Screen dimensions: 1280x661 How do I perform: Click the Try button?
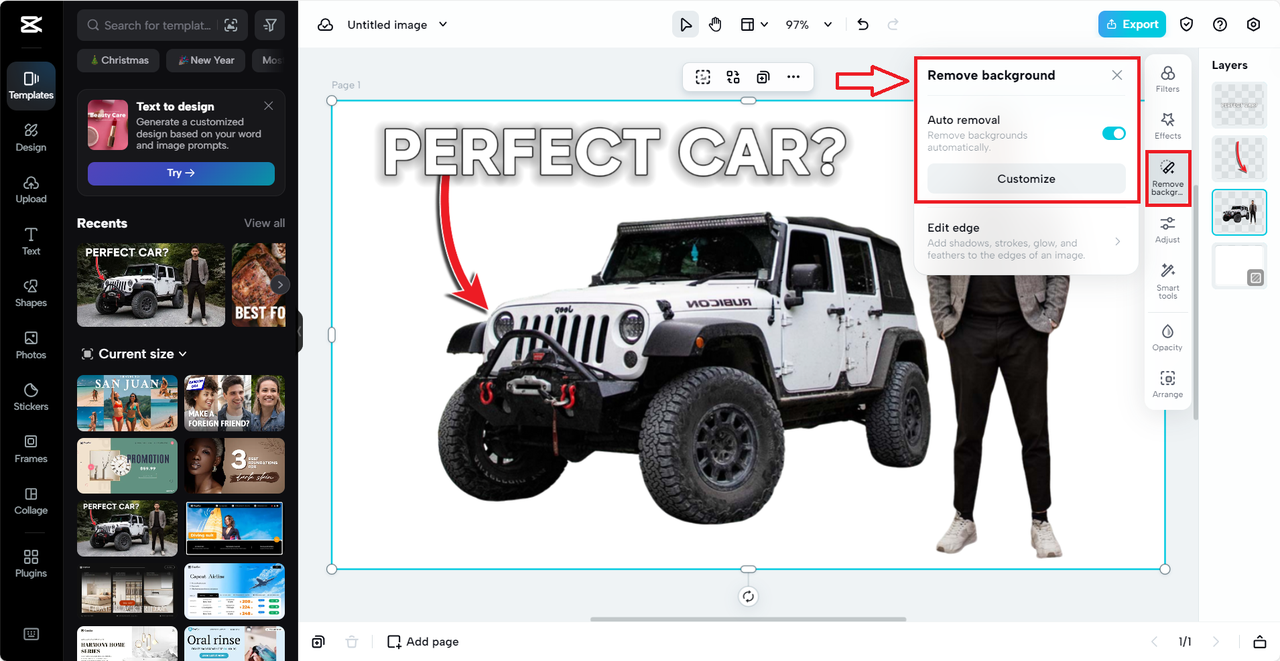181,173
